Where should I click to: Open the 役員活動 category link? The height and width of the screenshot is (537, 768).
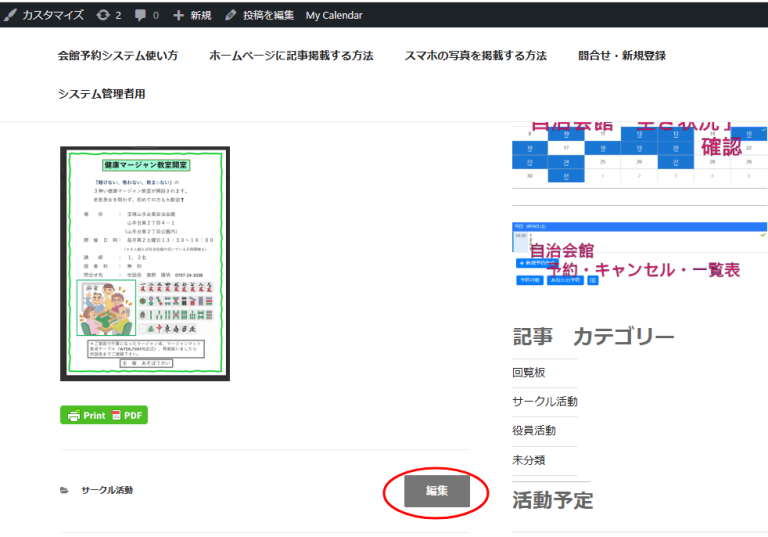click(534, 430)
